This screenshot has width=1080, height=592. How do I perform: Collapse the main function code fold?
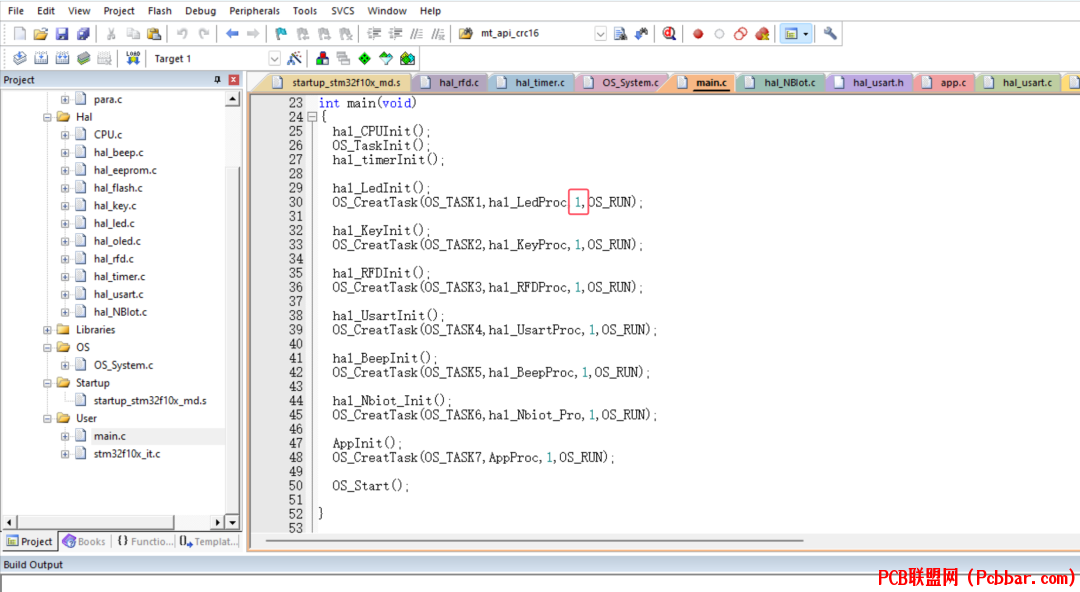[312, 117]
